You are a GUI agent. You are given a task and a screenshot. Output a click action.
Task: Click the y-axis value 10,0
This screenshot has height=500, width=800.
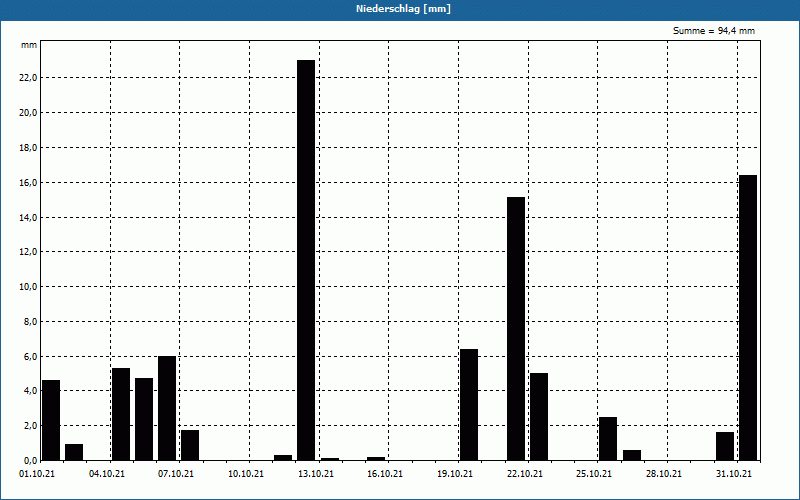pyautogui.click(x=28, y=287)
